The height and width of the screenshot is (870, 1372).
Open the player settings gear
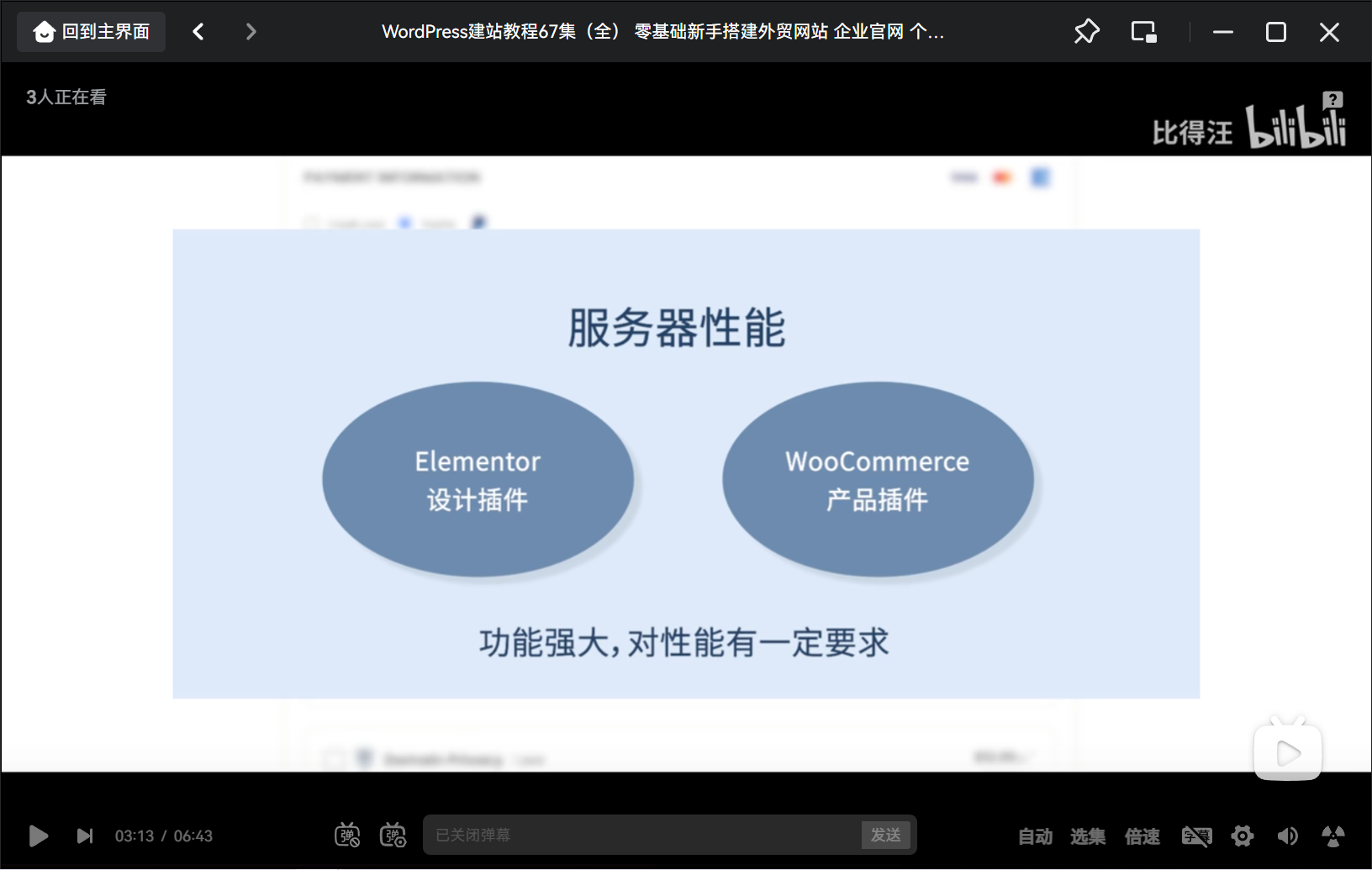[1243, 836]
